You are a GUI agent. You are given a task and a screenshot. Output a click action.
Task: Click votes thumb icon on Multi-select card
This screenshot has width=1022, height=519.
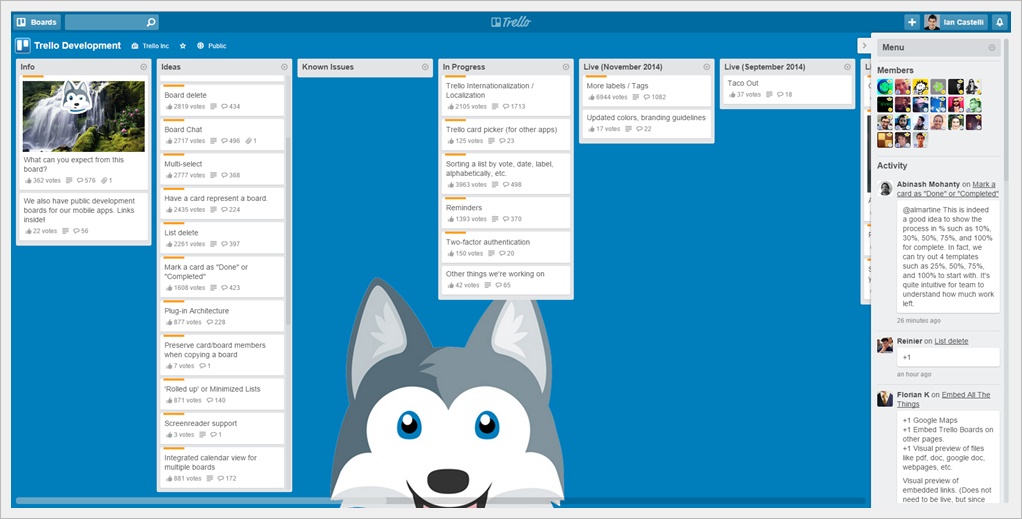click(x=169, y=175)
